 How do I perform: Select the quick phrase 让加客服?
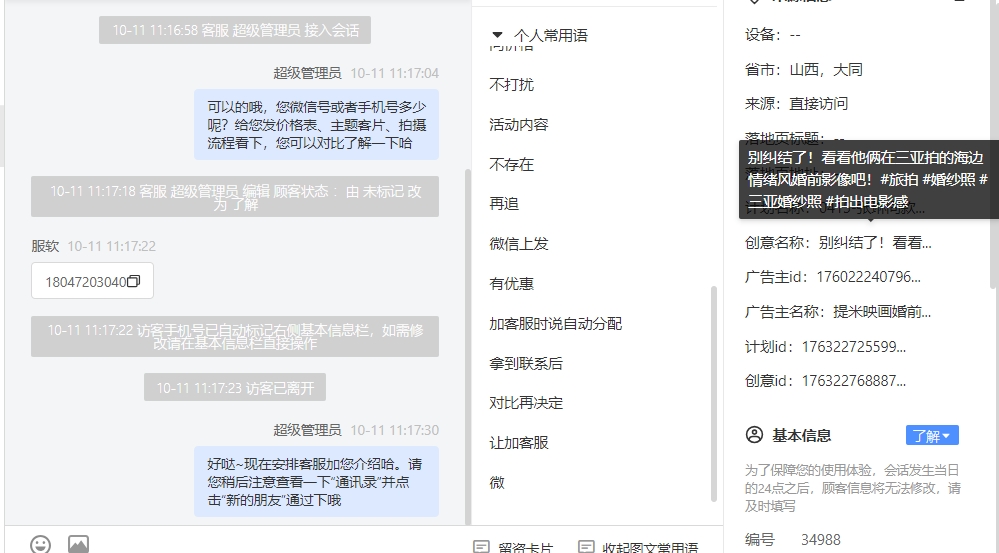[519, 443]
